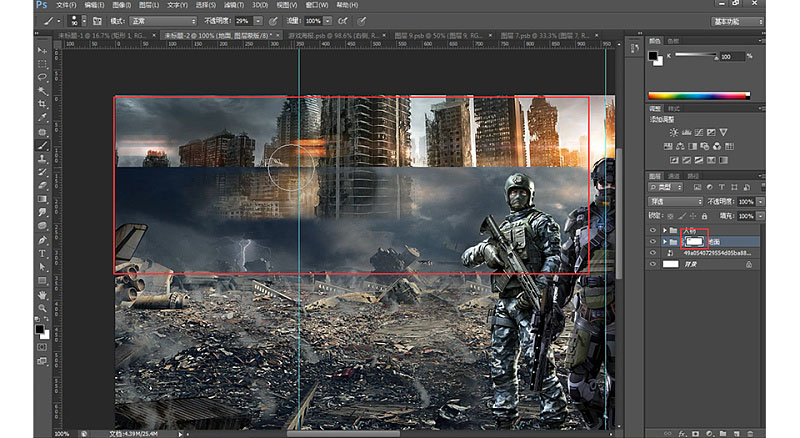Screen dimensions: 800x438
Task: Open the flow 100% slider arrow
Action: tap(328, 21)
